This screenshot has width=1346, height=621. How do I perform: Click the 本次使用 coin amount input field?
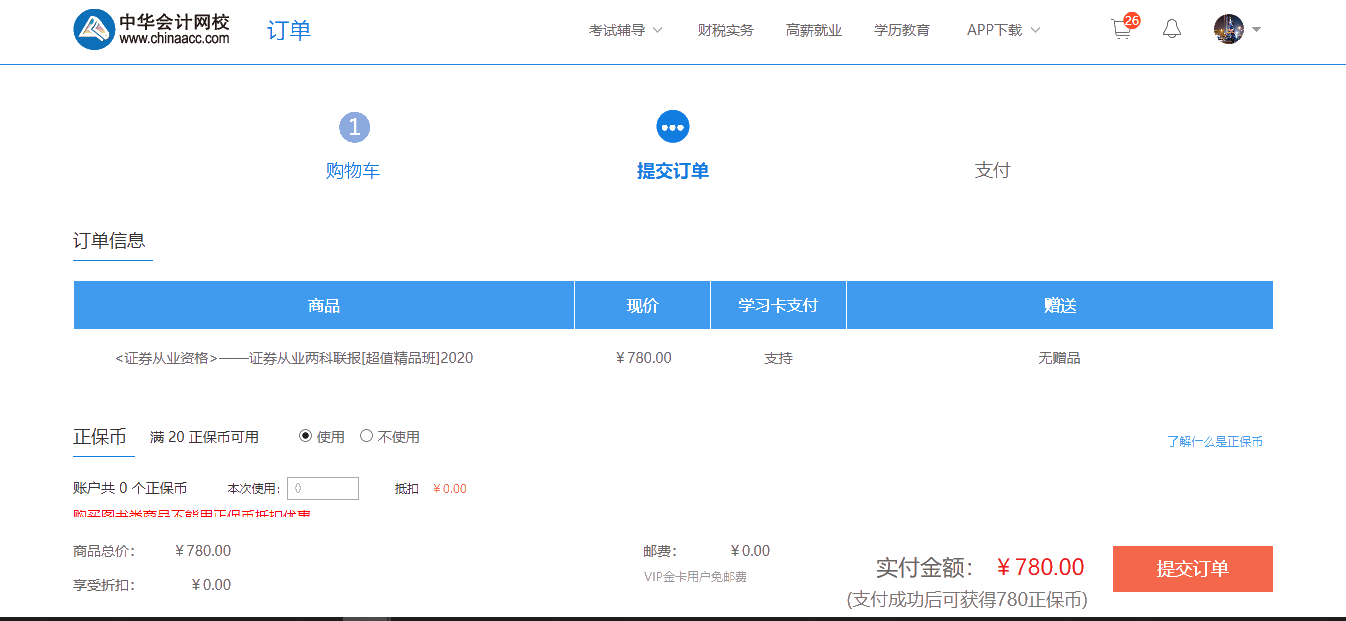coord(323,488)
